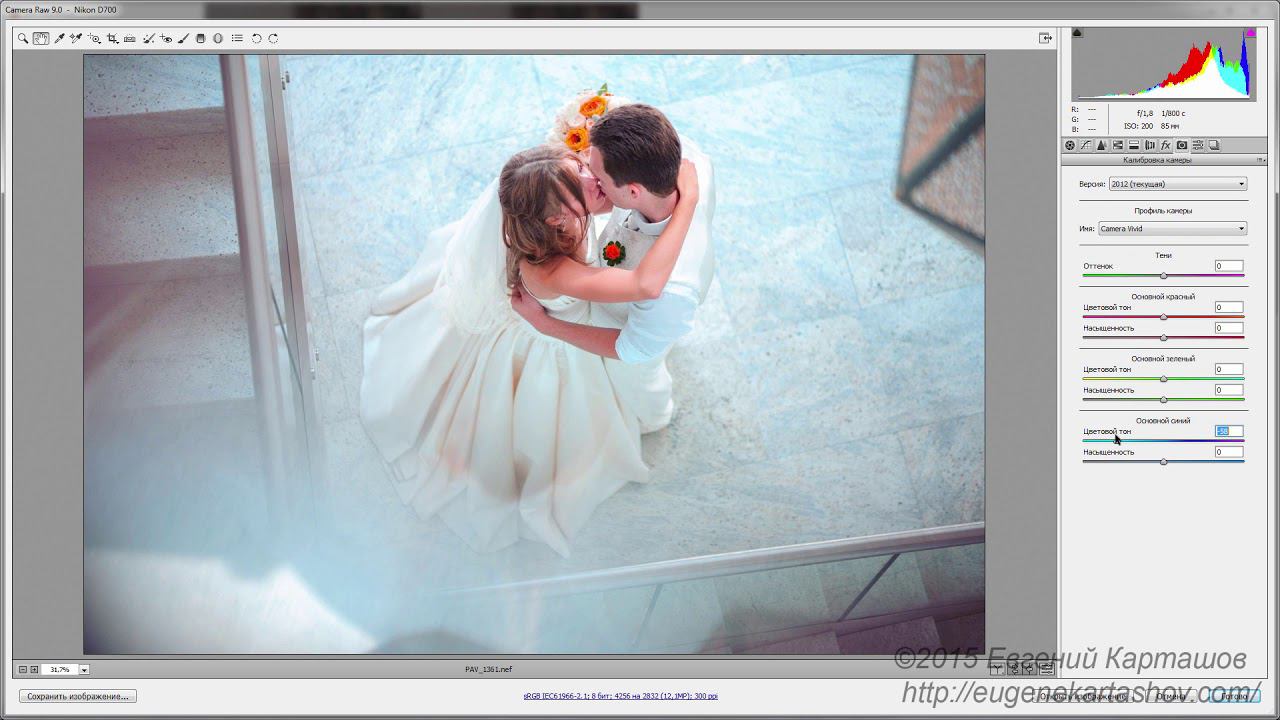Select the Hand tool
This screenshot has height=720, width=1280.
point(41,38)
